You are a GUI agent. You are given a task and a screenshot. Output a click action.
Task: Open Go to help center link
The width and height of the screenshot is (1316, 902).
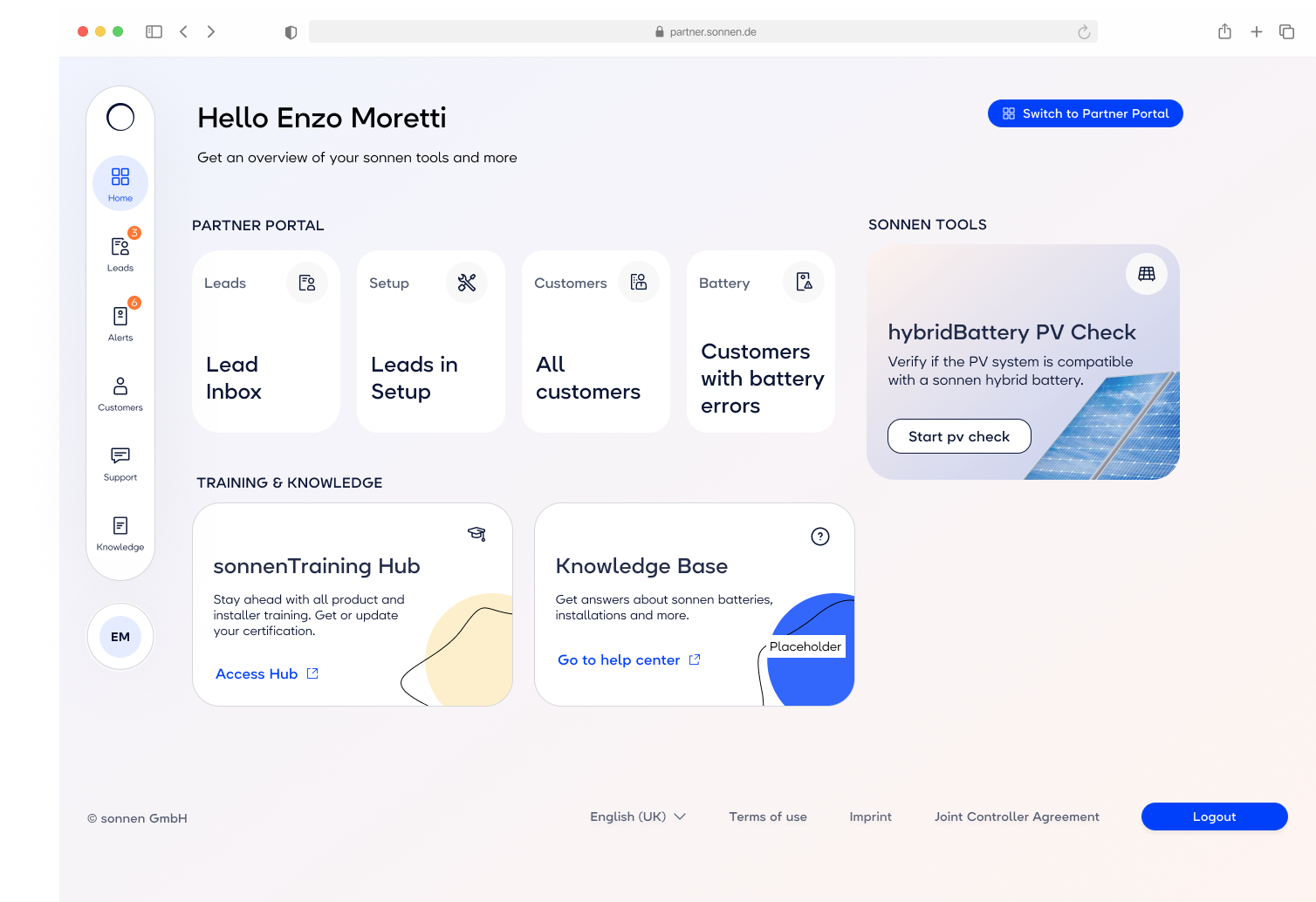click(x=629, y=659)
